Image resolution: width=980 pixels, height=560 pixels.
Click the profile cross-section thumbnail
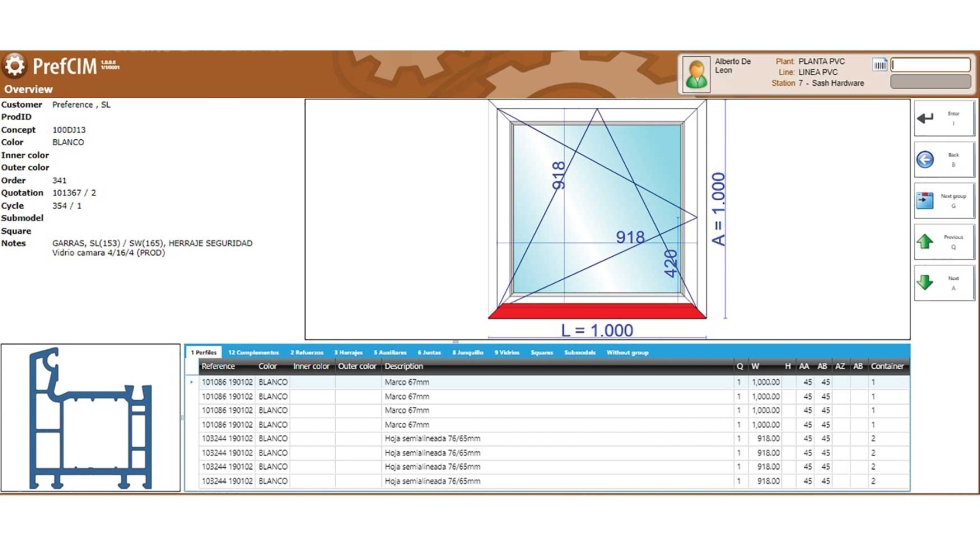pos(91,418)
